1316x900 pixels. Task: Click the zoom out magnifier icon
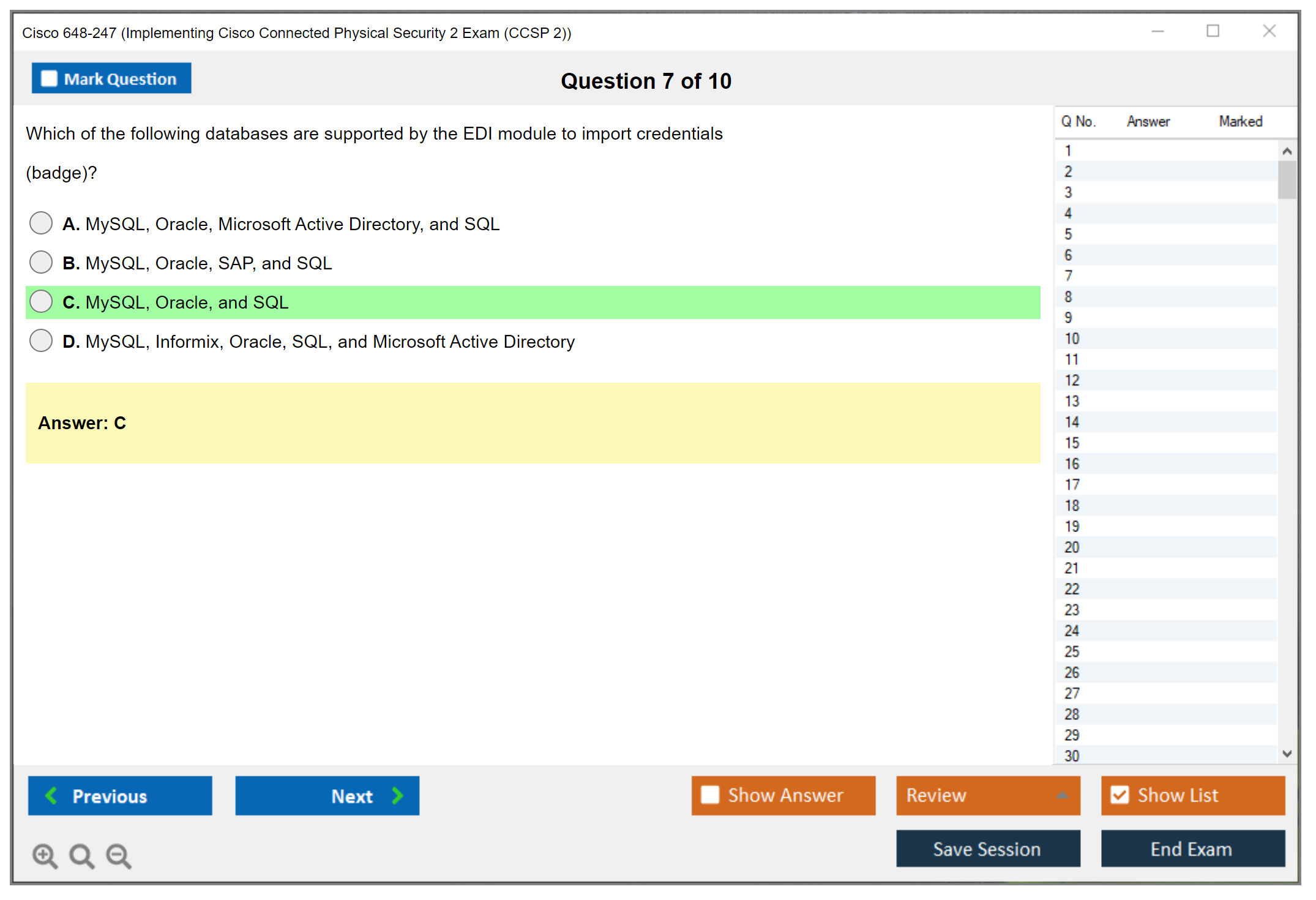coord(118,856)
